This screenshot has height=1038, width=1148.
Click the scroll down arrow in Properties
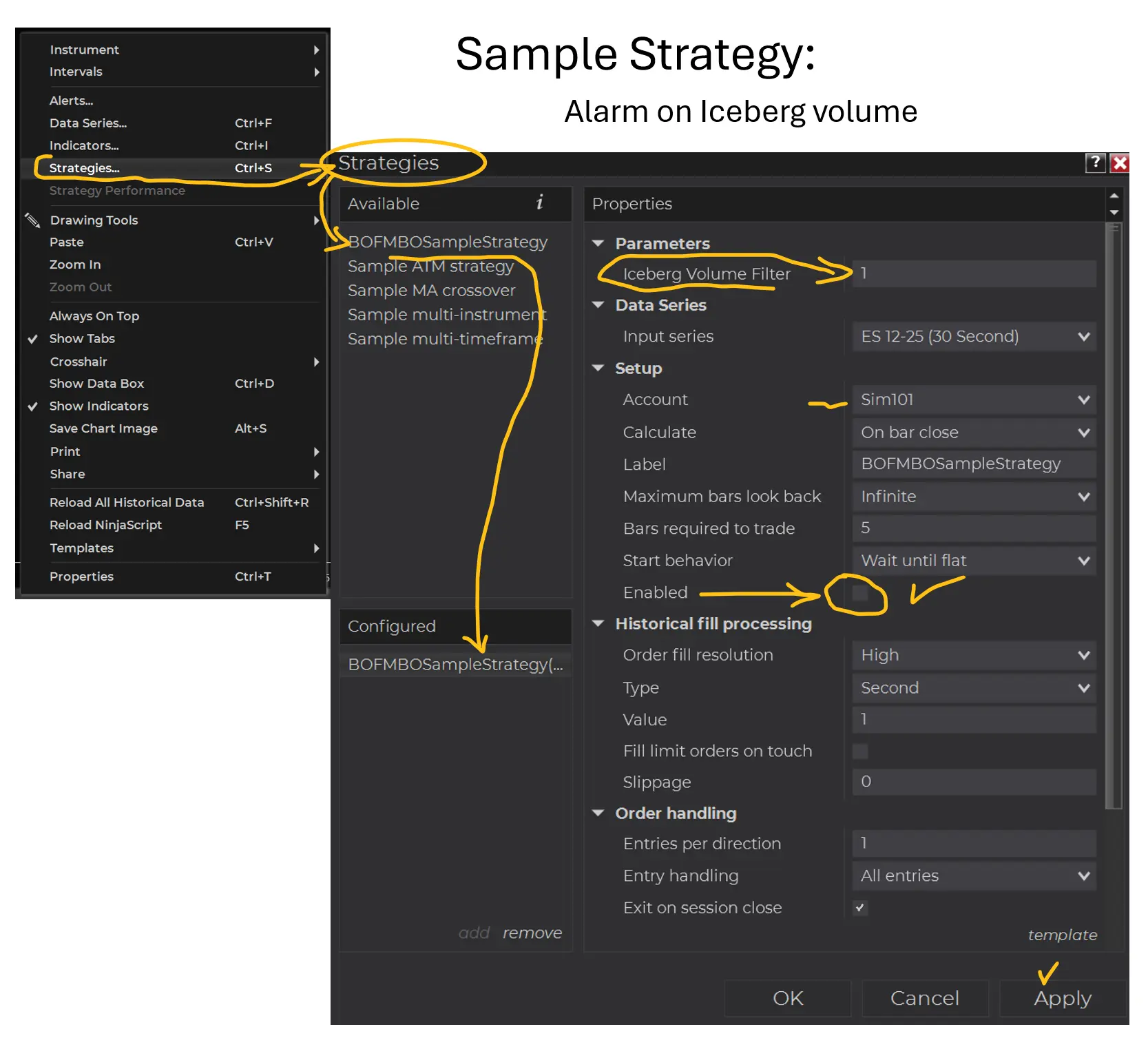tap(1114, 213)
